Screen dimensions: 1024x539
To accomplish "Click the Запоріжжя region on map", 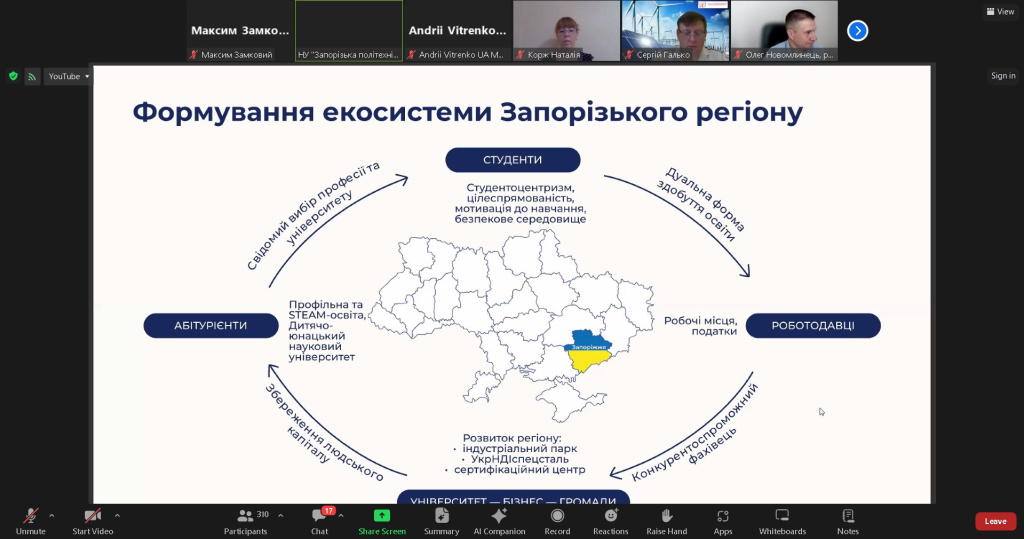I will (x=588, y=350).
